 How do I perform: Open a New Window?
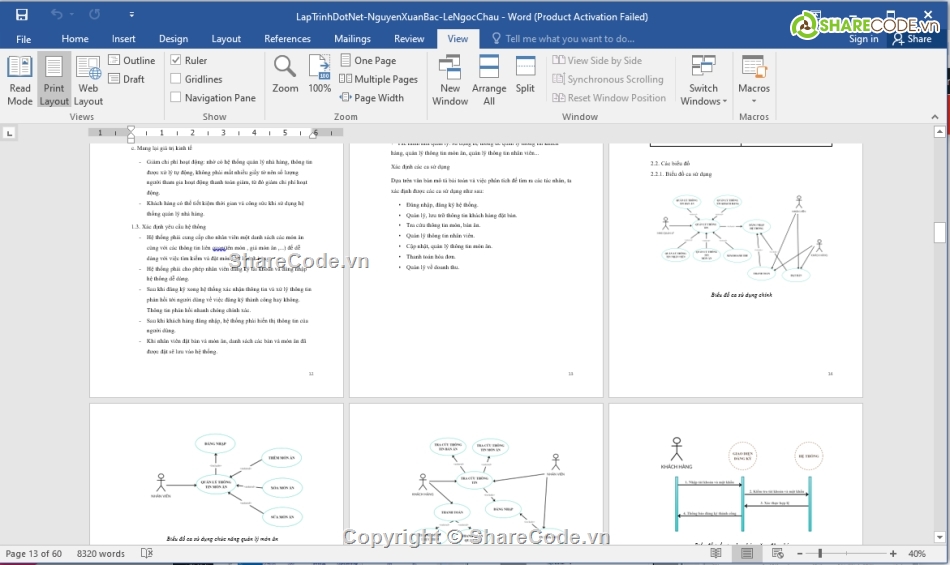[450, 81]
